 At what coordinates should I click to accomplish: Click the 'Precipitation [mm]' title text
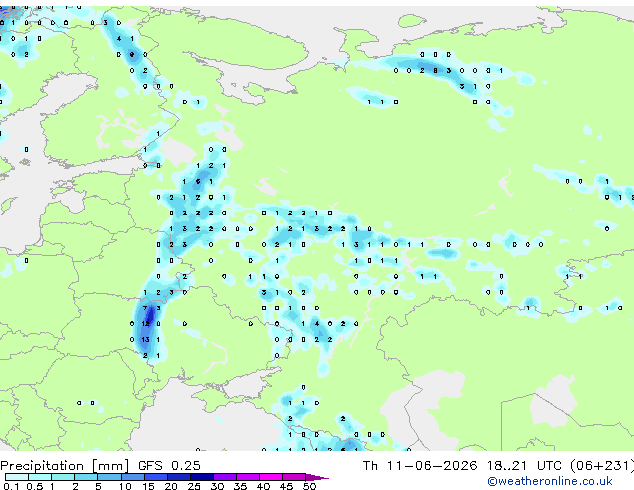click(x=65, y=466)
